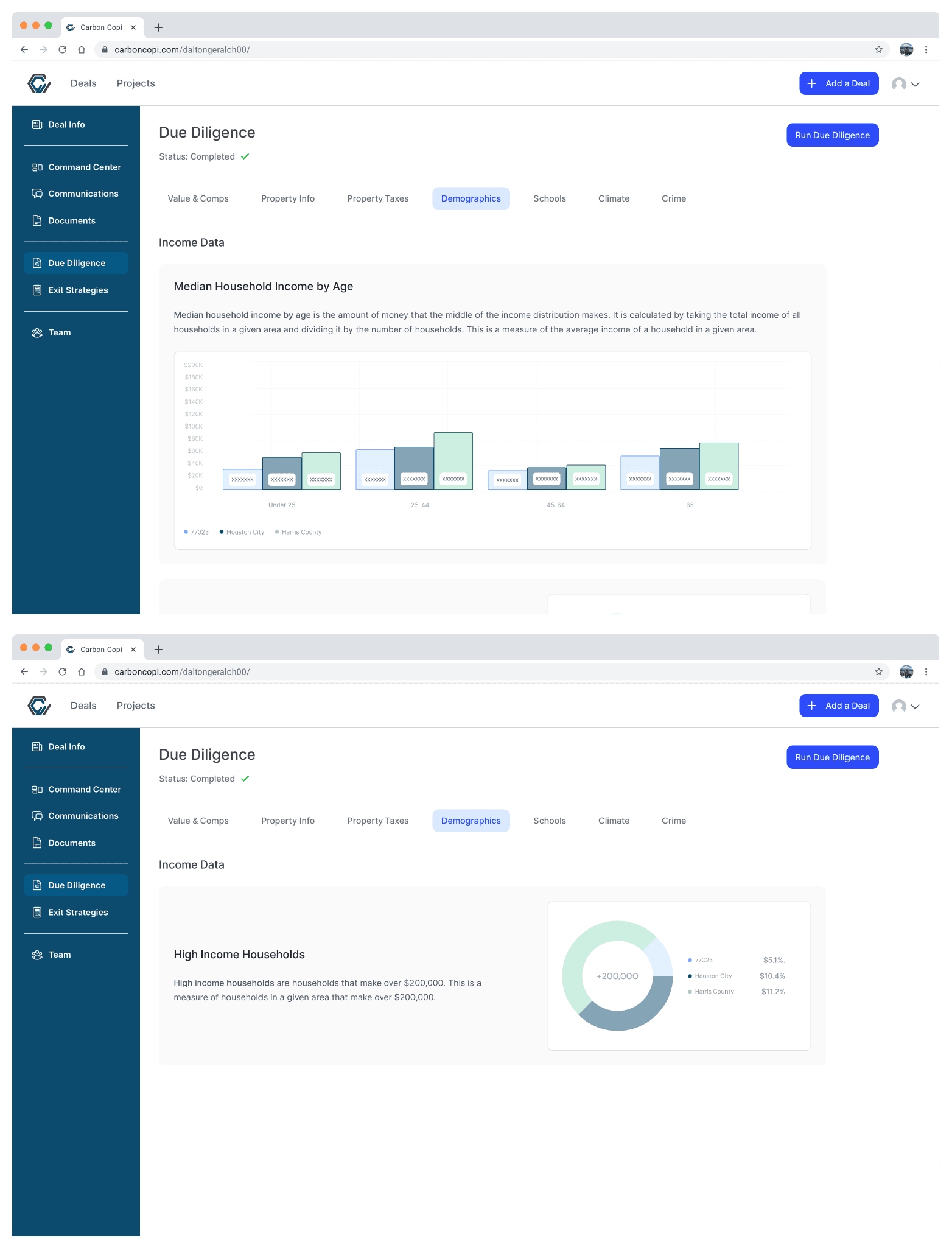Bookmark page with star icon in lower window
Viewport: 952px width, 1248px height.
pyautogui.click(x=878, y=672)
